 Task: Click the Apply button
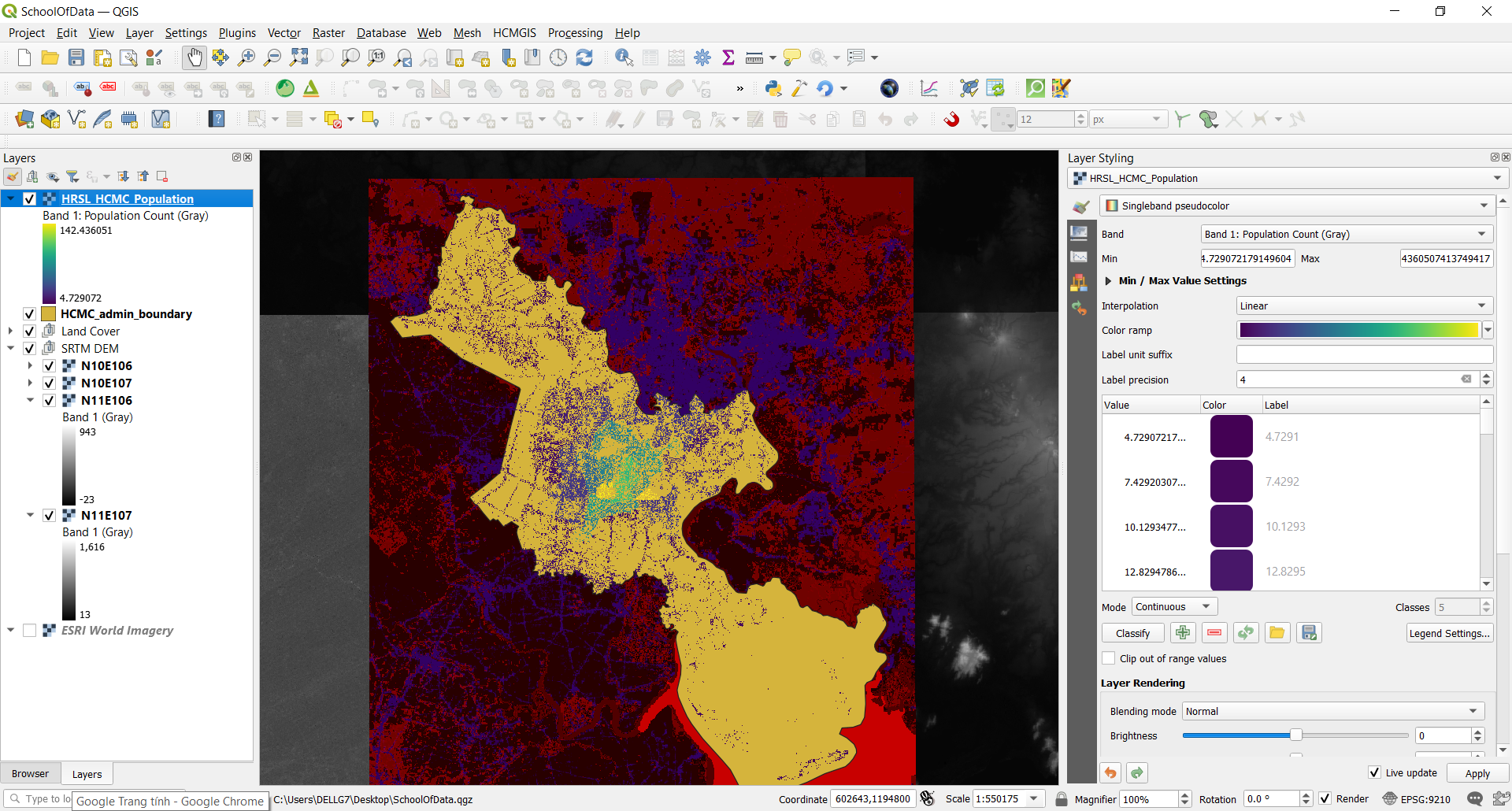click(x=1477, y=774)
